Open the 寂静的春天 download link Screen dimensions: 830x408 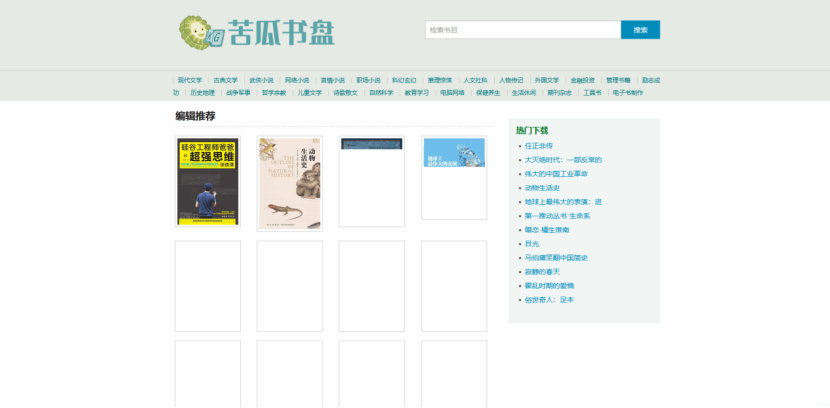tap(542, 272)
